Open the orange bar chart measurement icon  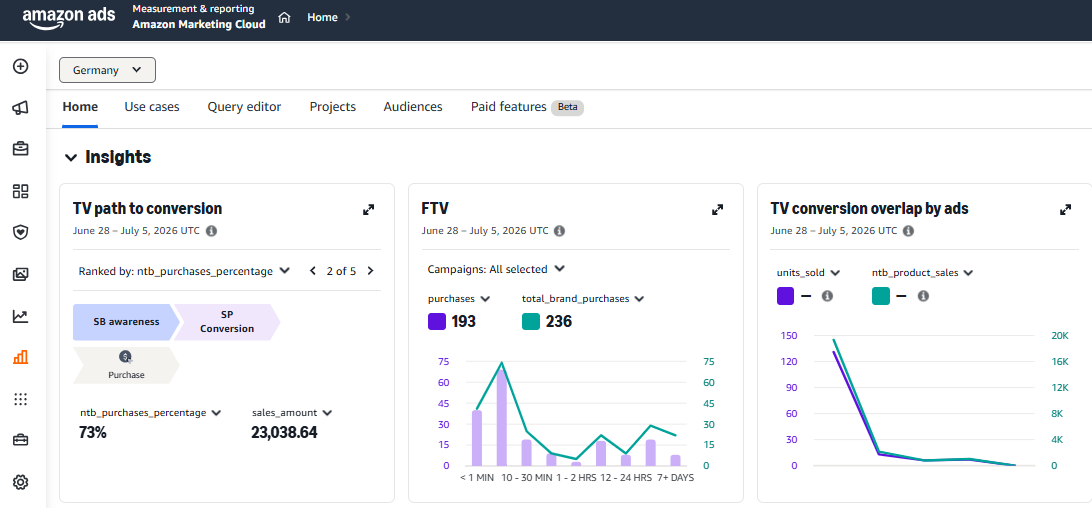coord(20,357)
